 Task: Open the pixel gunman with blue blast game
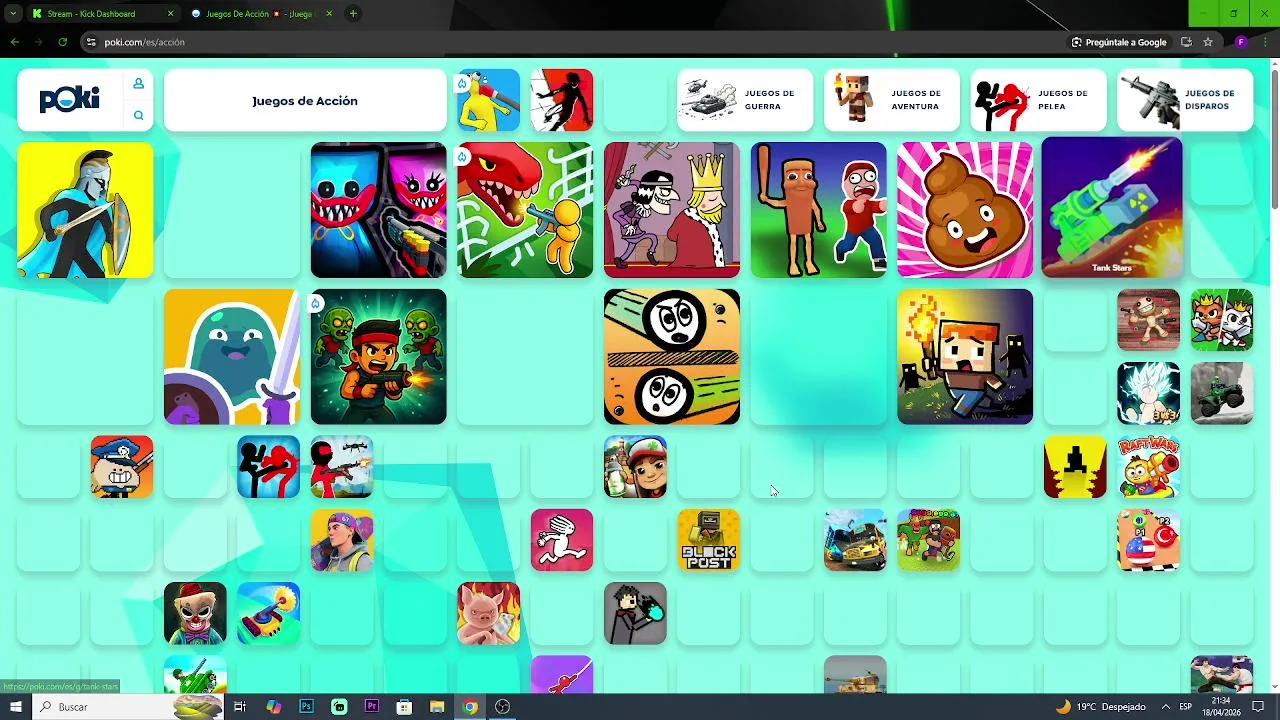click(x=635, y=613)
